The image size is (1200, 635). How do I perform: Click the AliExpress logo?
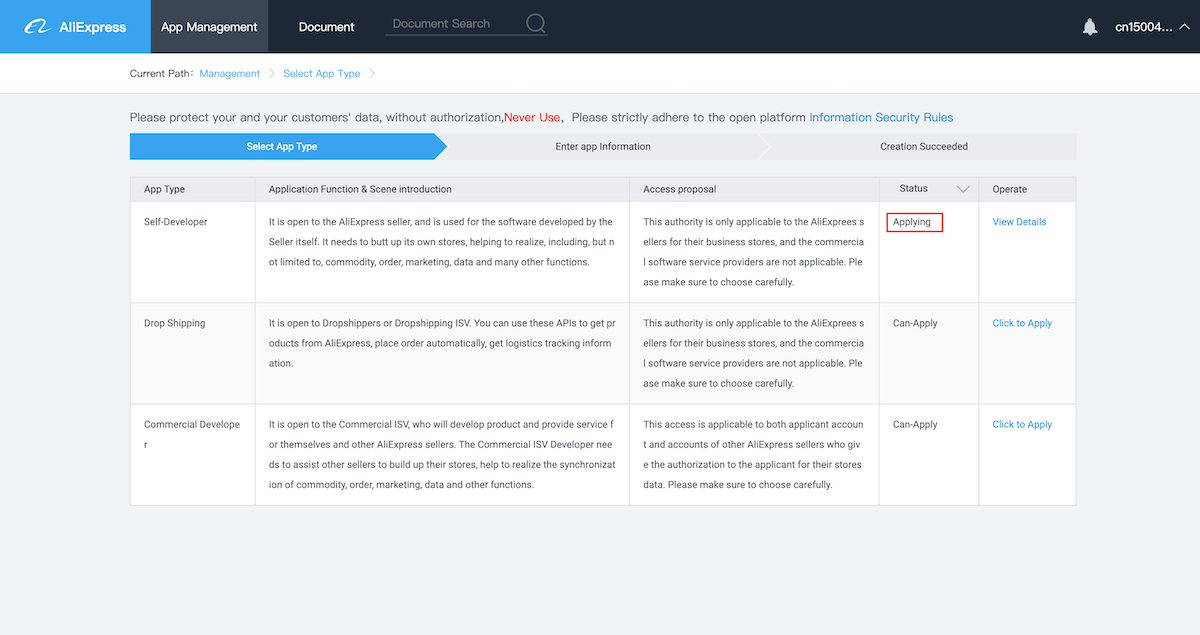coord(75,27)
